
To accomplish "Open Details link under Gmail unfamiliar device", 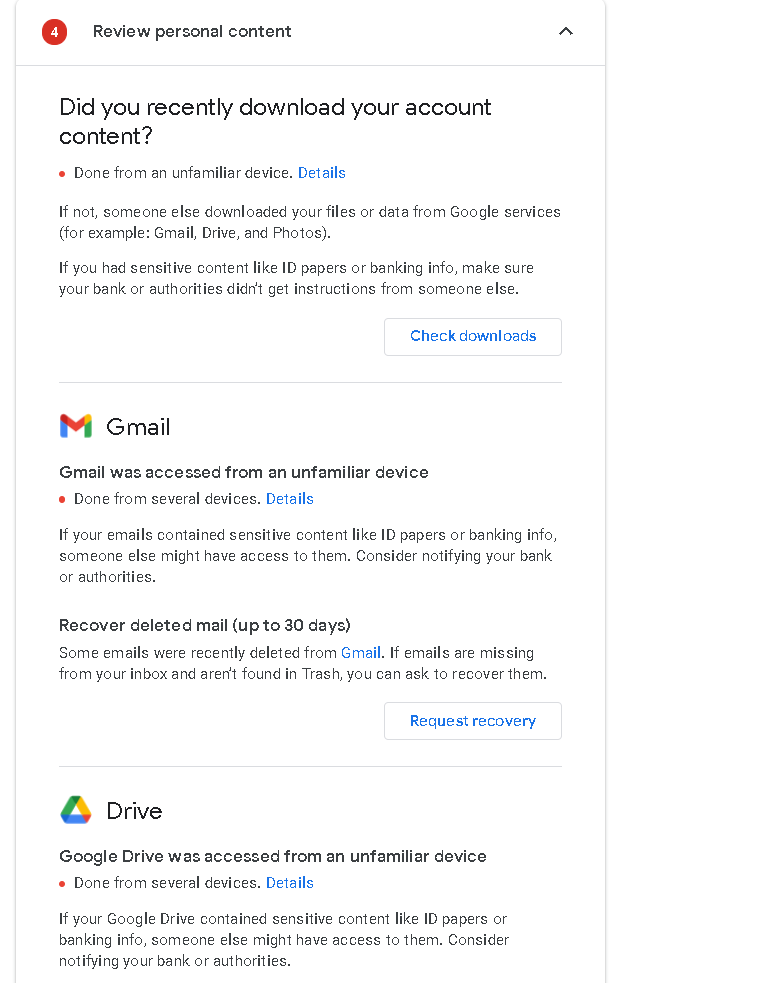I will [290, 499].
